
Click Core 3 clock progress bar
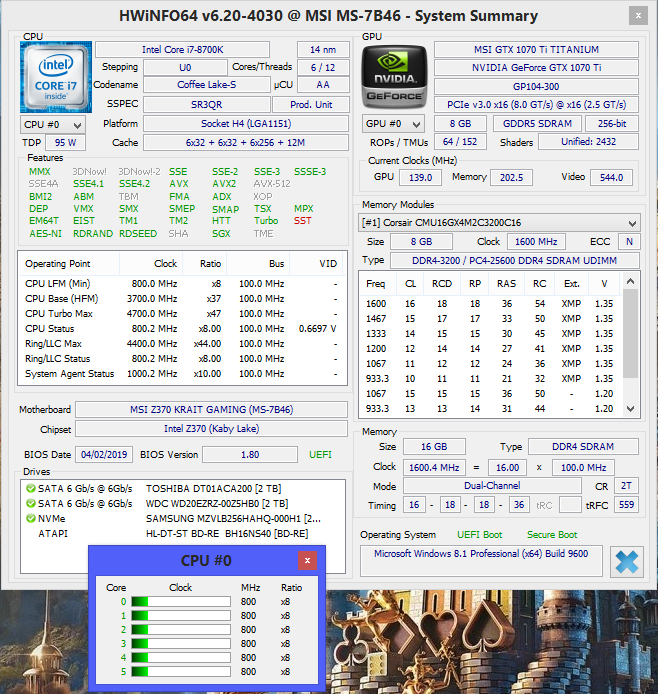point(181,644)
